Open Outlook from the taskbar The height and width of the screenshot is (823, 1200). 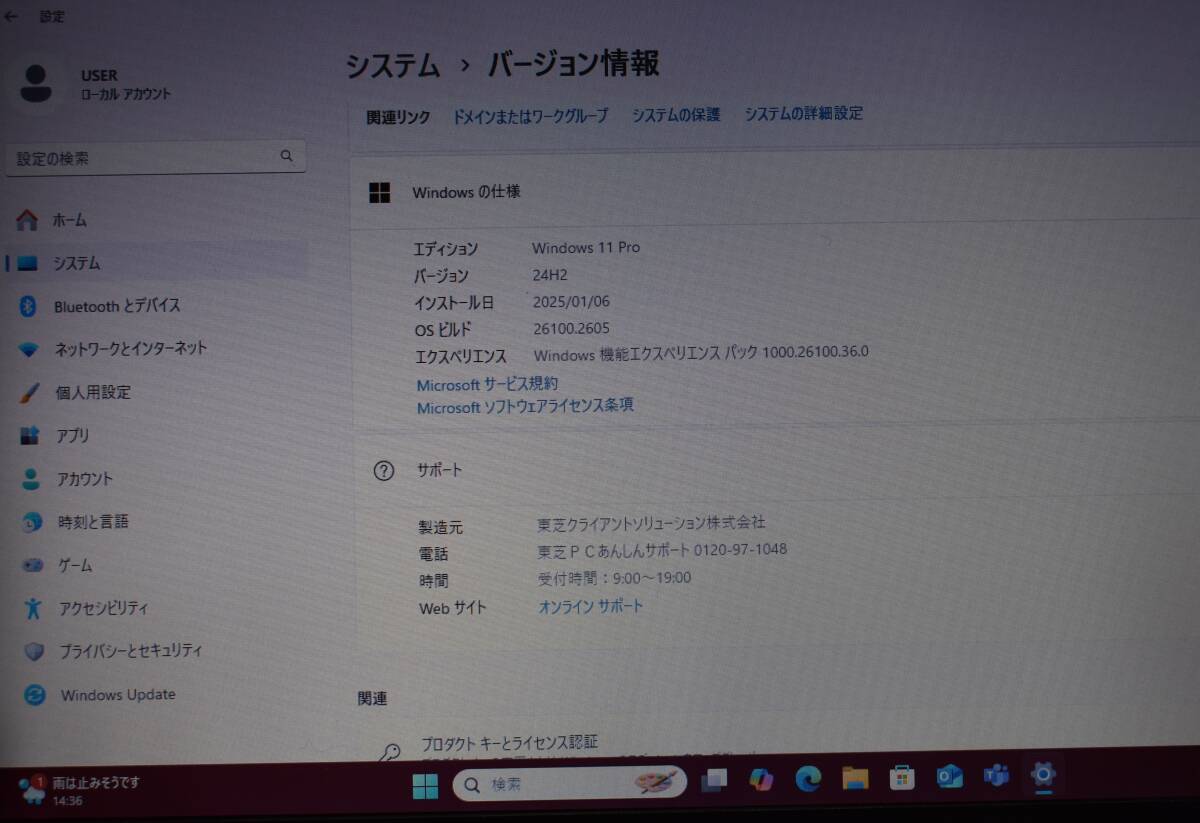949,776
